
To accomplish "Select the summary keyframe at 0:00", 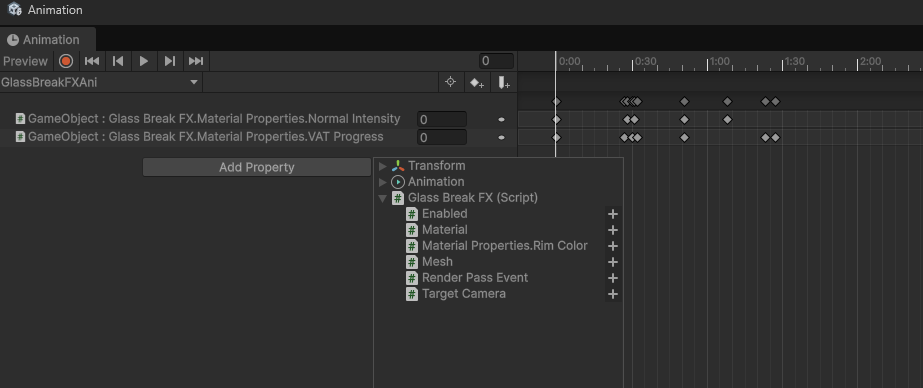I will pyautogui.click(x=556, y=101).
